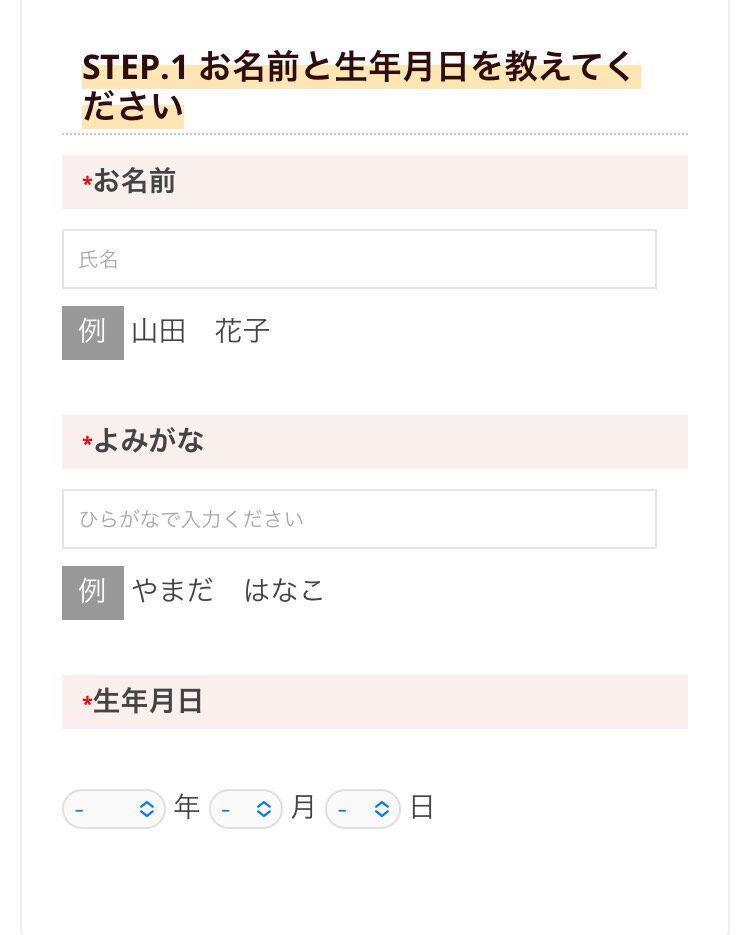Click the red asterisk before お名前
The height and width of the screenshot is (935, 750).
coord(87,183)
